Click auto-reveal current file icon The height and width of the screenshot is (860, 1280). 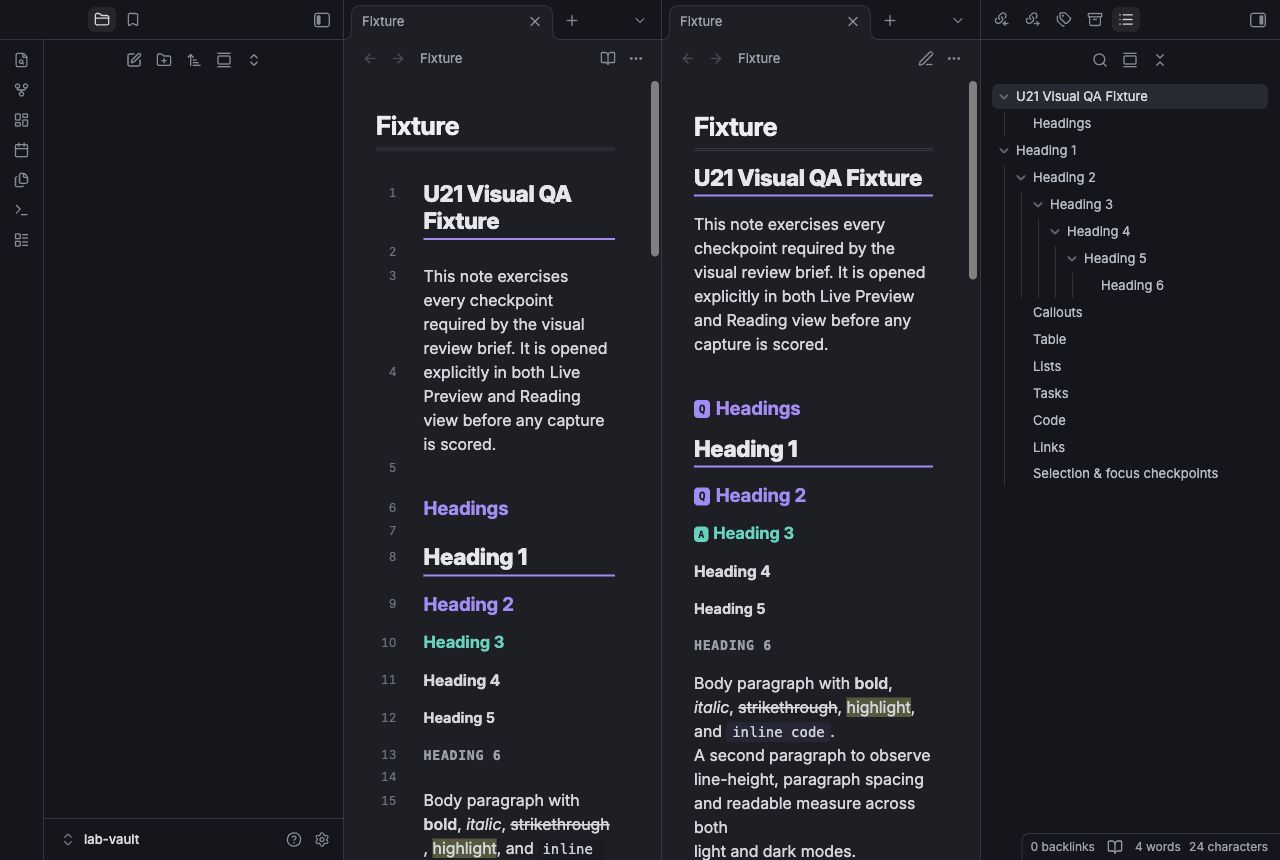(x=224, y=60)
